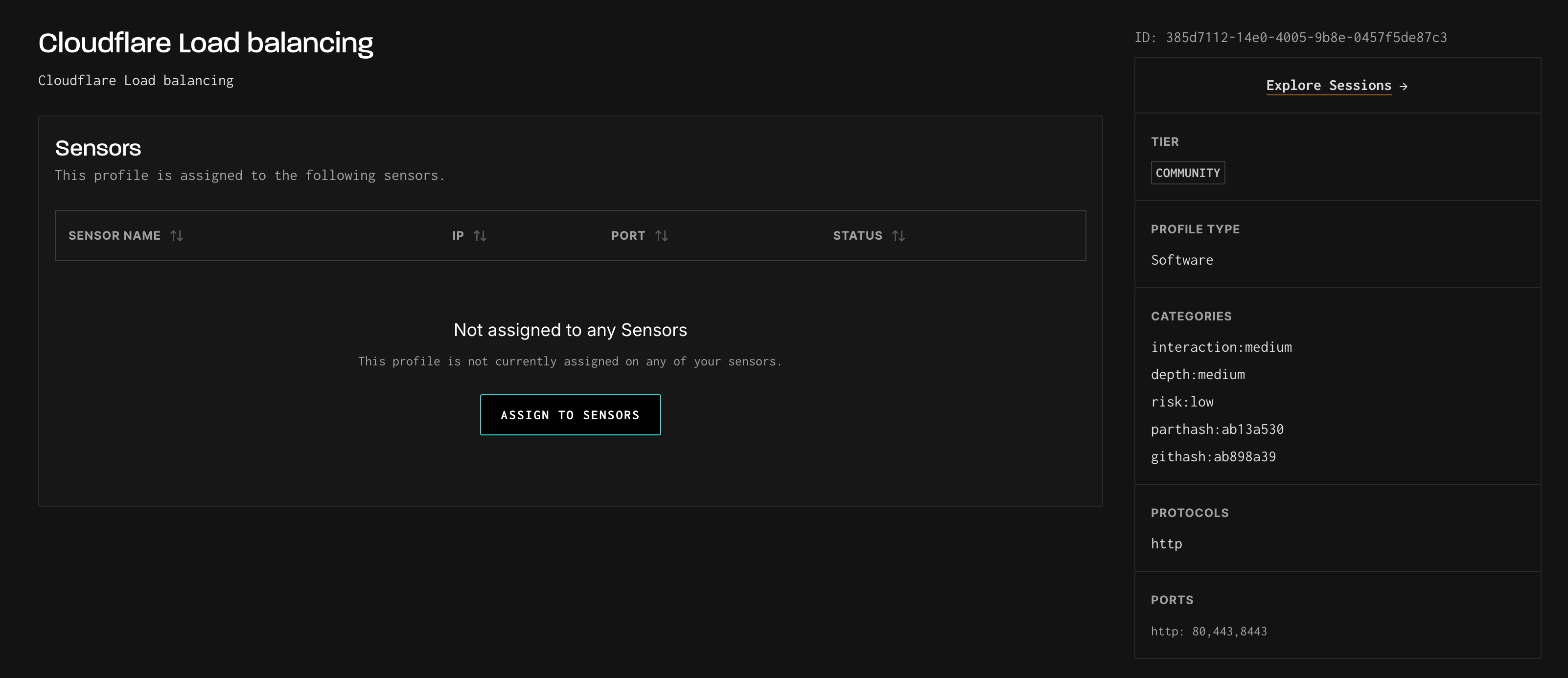This screenshot has width=1568, height=678.
Task: Sort by Status using arrows icon
Action: [x=899, y=235]
